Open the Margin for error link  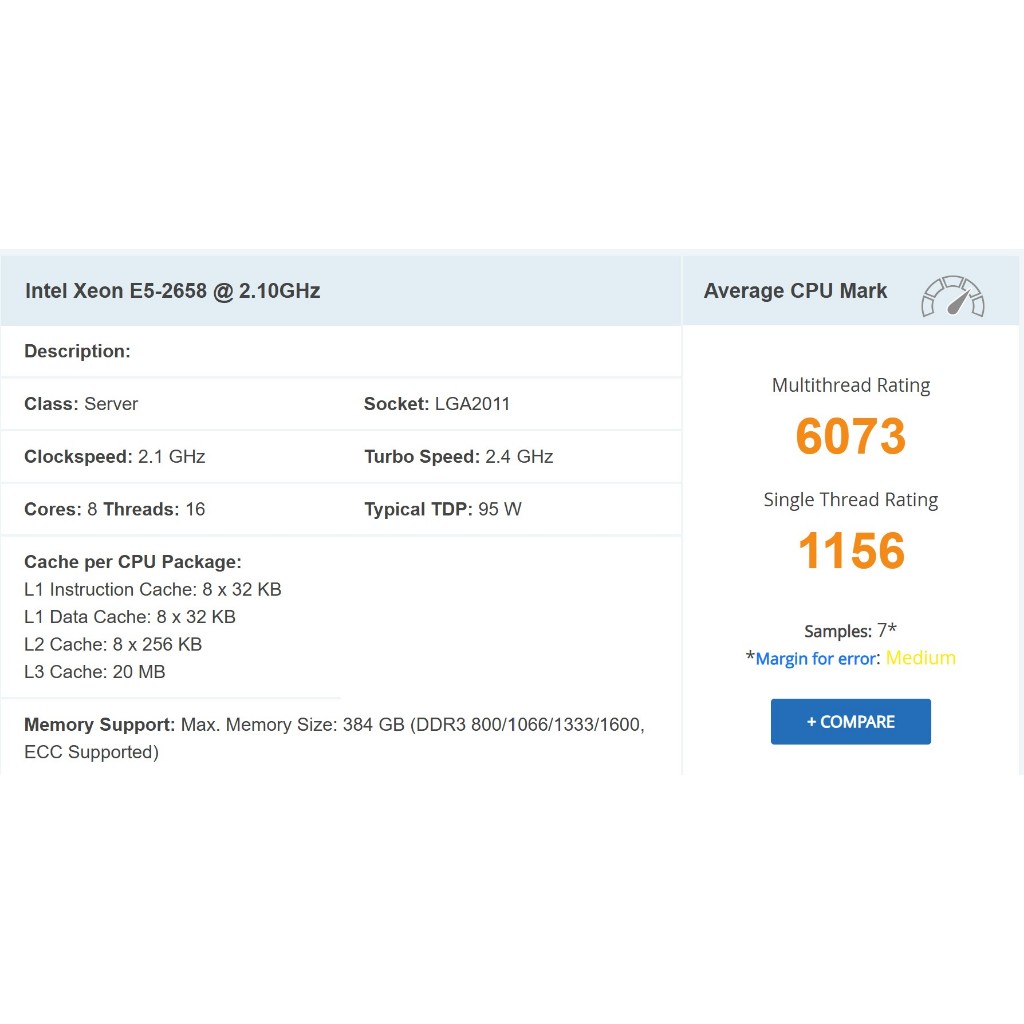pyautogui.click(x=816, y=659)
